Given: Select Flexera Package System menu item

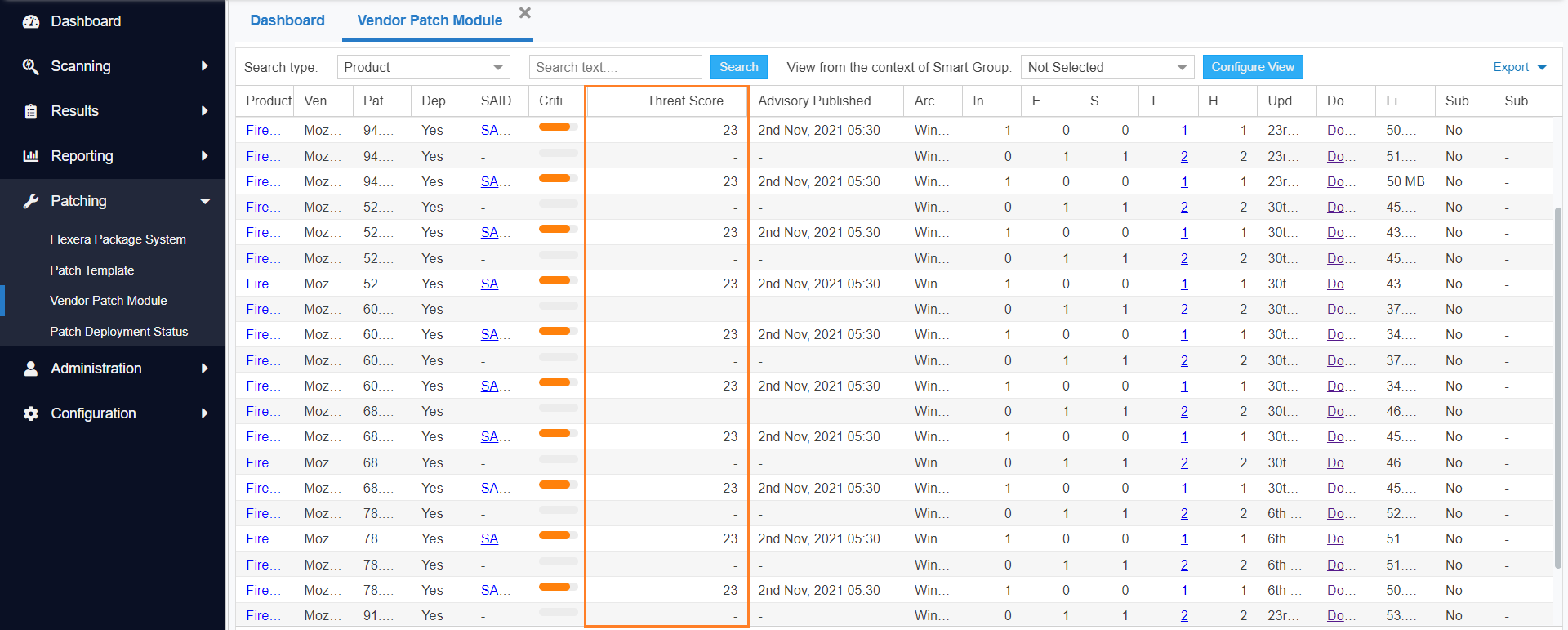Looking at the screenshot, I should tap(118, 239).
